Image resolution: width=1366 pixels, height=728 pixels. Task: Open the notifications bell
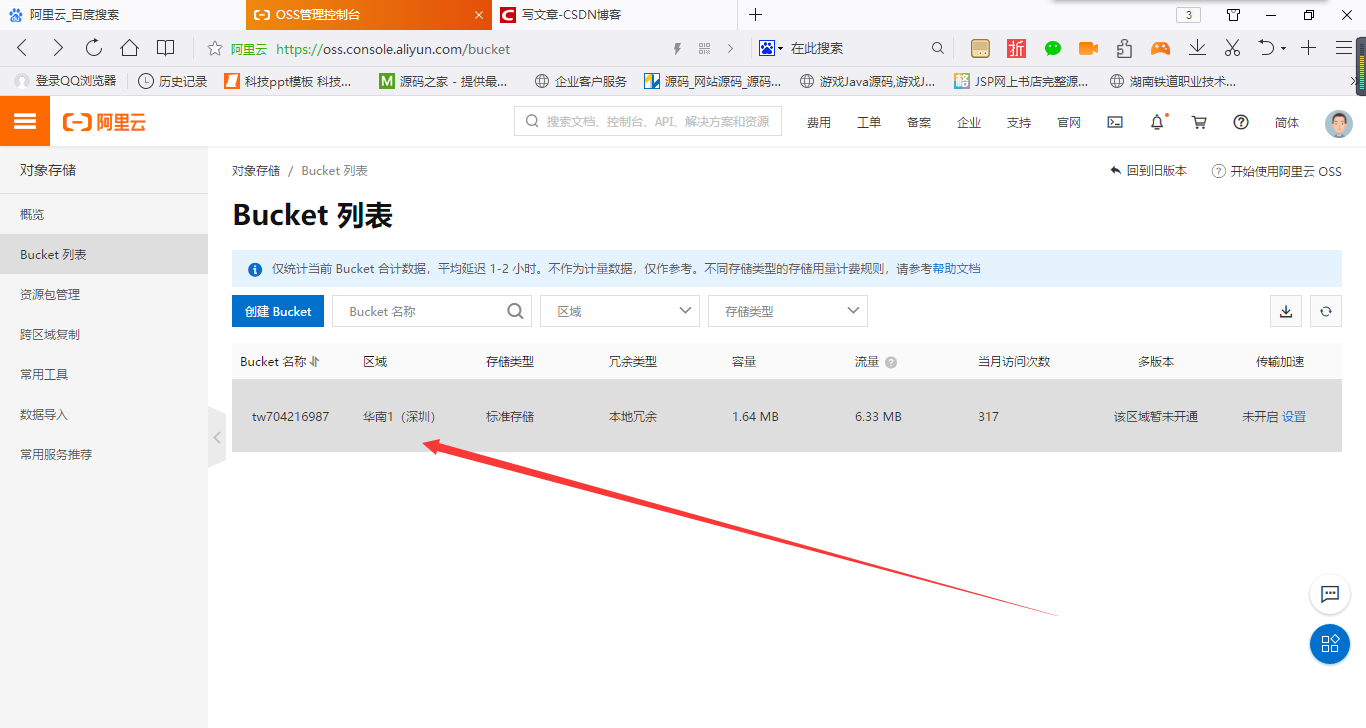coord(1156,121)
